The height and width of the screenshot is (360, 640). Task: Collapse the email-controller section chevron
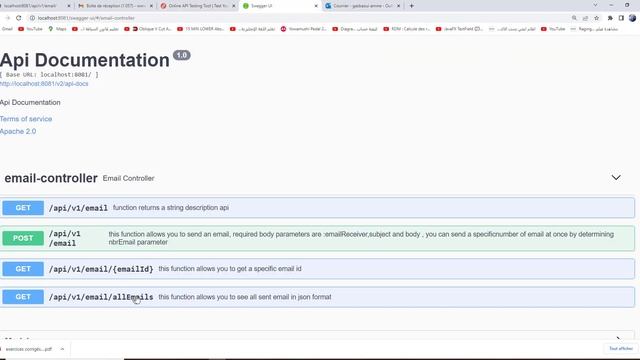pyautogui.click(x=616, y=178)
